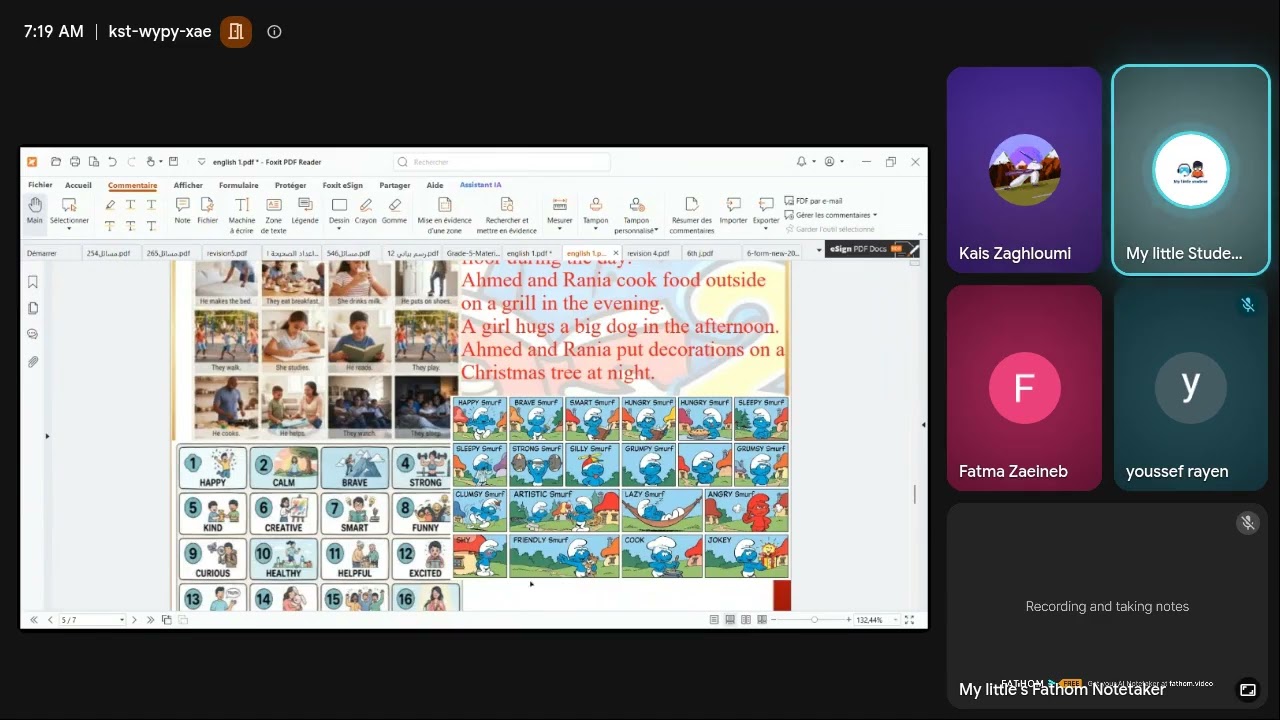Select the Légende callout tool
This screenshot has height=720, width=1280.
[x=305, y=210]
